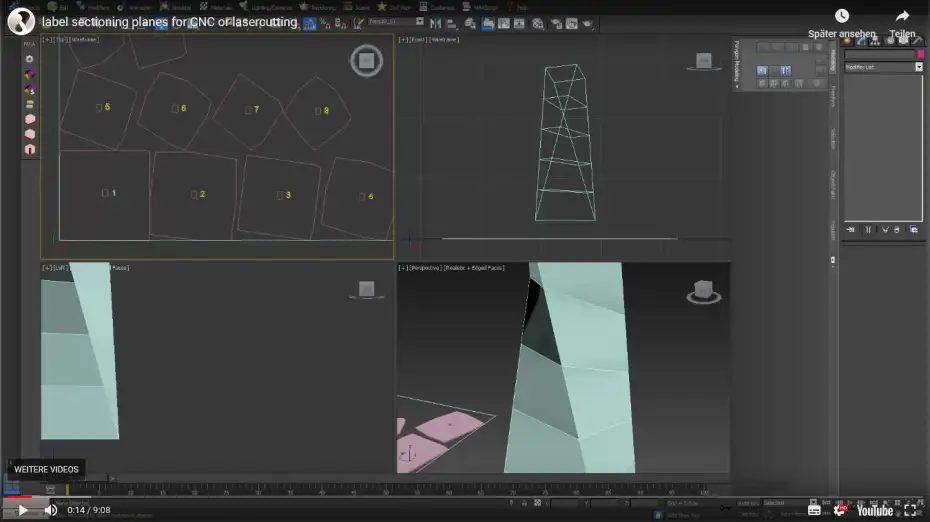This screenshot has height=522, width=930.
Task: Click the Mirror tool in main toolbar
Action: 435,23
